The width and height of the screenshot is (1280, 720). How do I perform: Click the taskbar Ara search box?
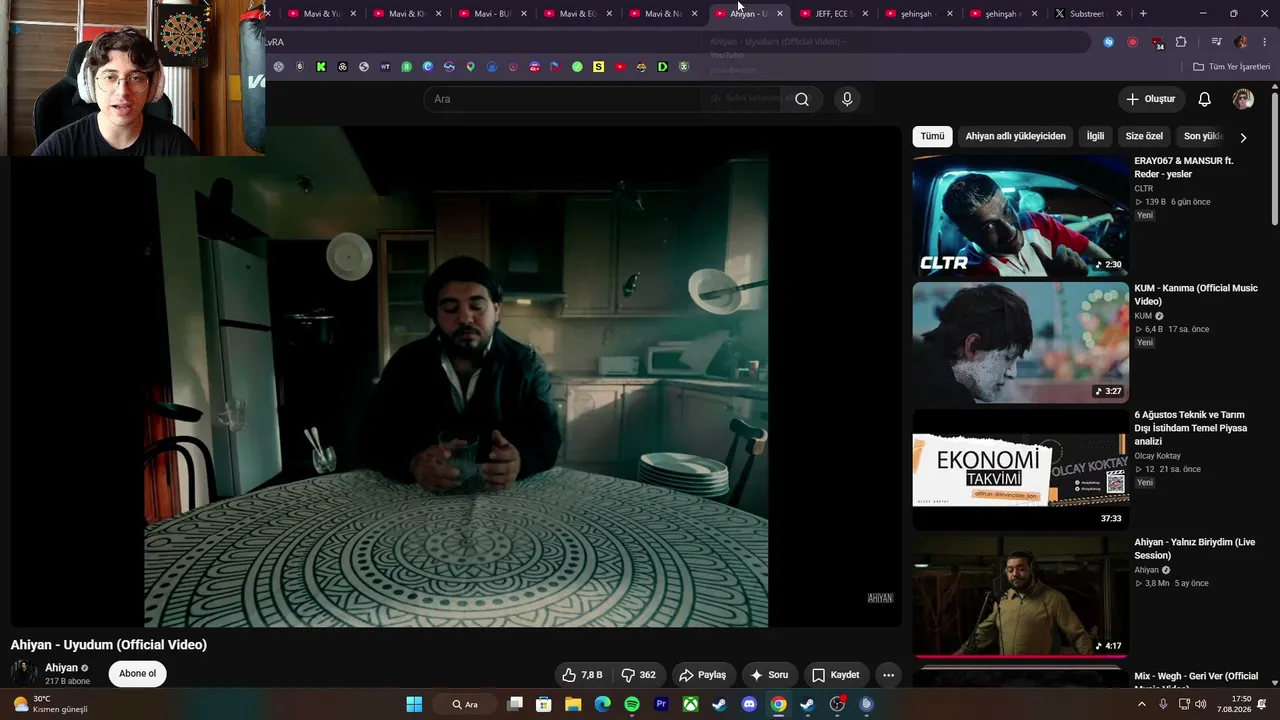click(466, 704)
